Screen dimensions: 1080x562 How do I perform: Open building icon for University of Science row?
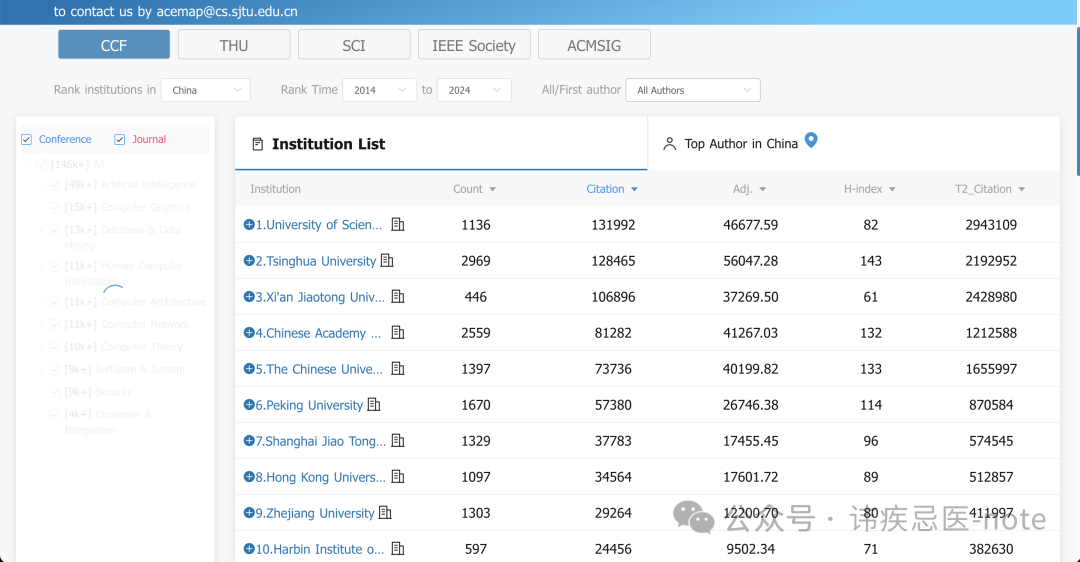pos(397,225)
